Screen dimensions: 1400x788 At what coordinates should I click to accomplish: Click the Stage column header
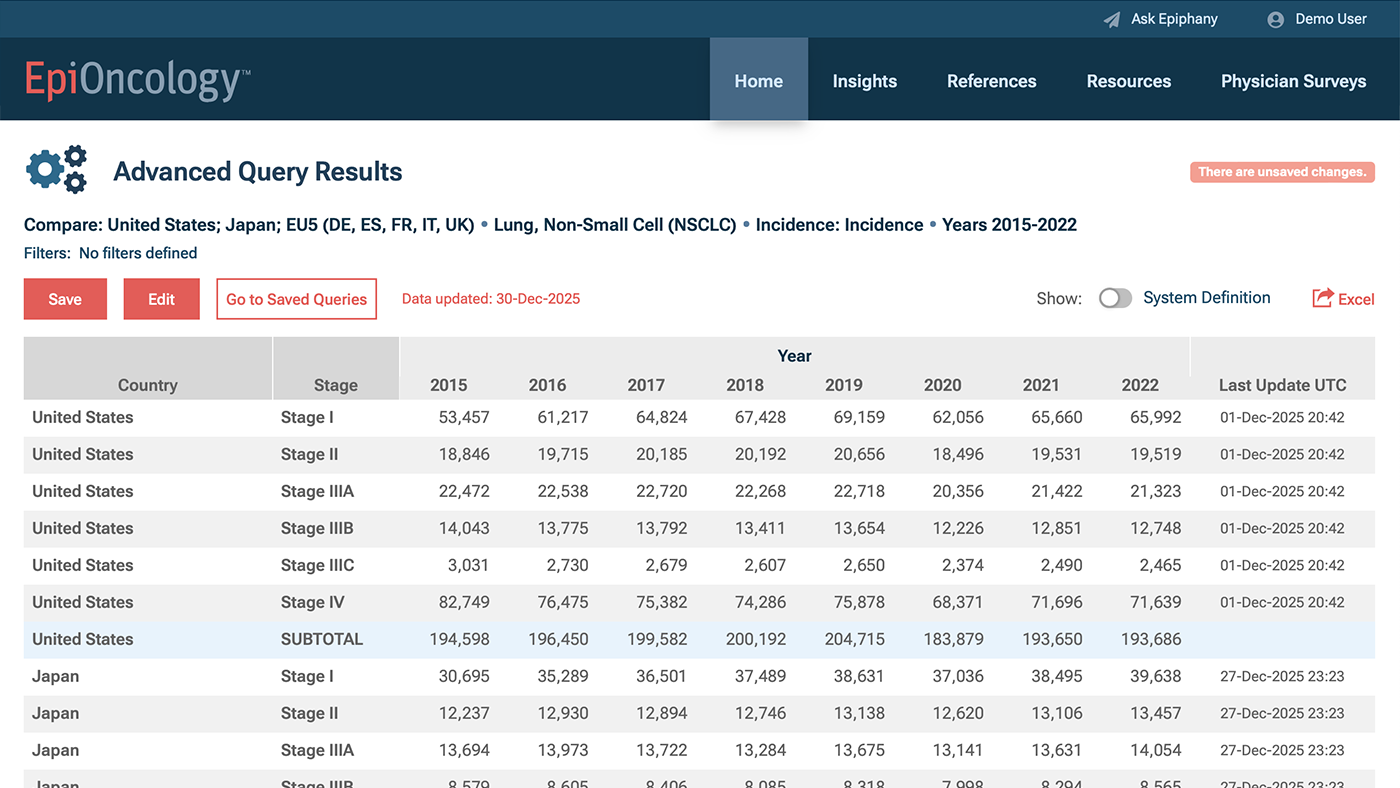point(335,385)
